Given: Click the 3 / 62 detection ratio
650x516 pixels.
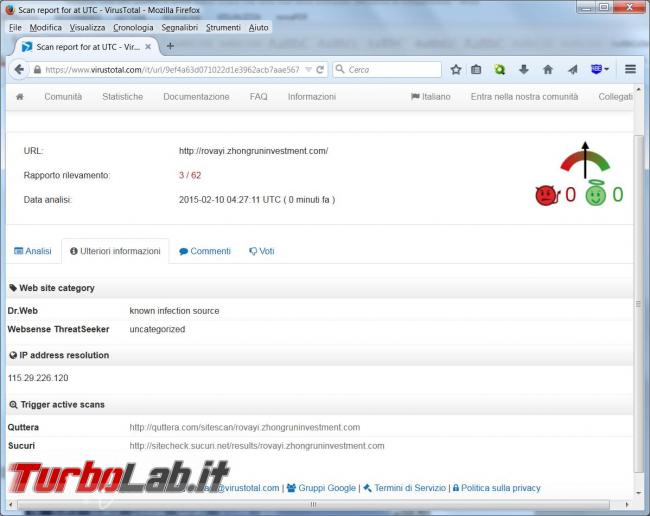Looking at the screenshot, I should click(x=190, y=175).
